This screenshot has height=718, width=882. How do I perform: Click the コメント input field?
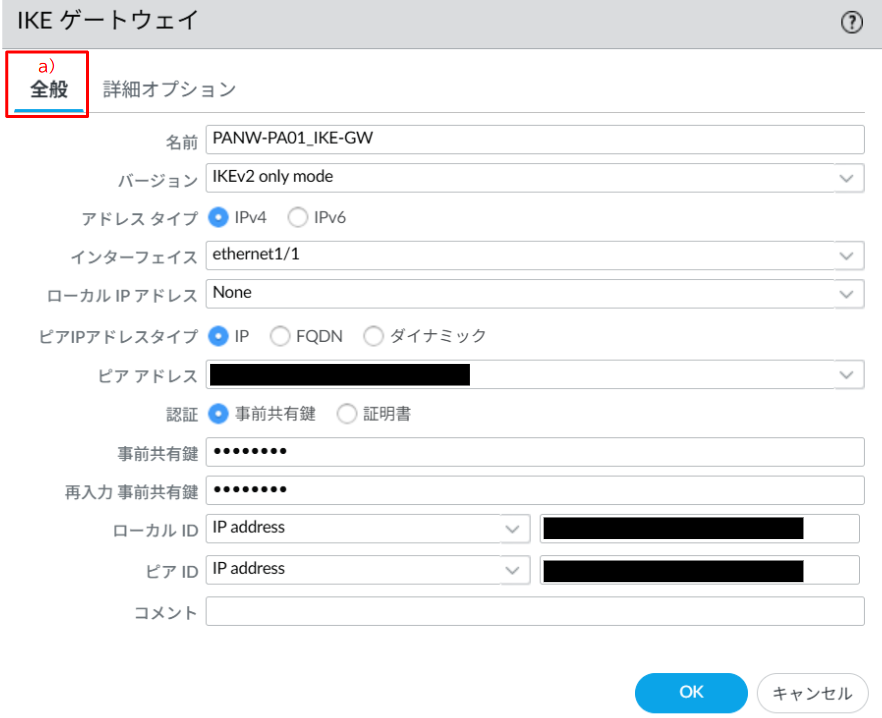coord(535,611)
